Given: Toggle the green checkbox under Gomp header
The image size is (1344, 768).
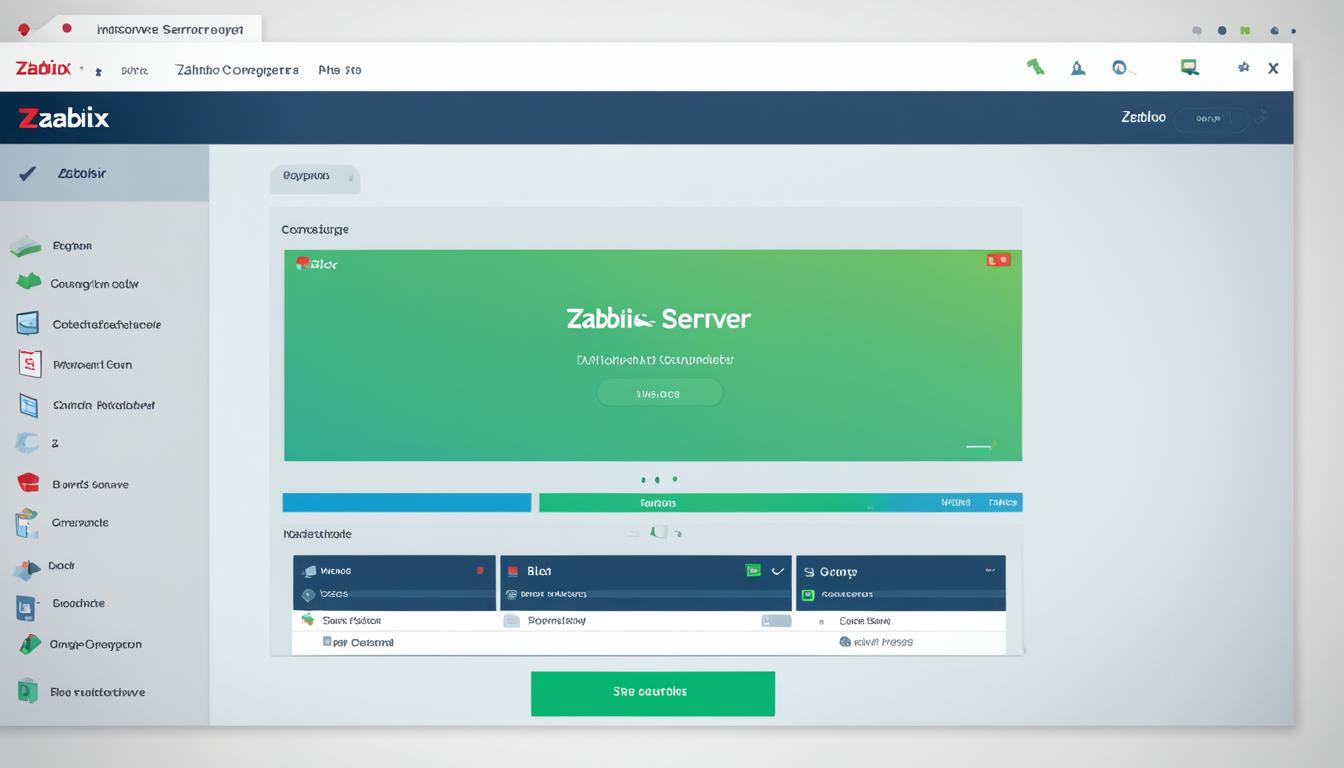Looking at the screenshot, I should point(808,594).
